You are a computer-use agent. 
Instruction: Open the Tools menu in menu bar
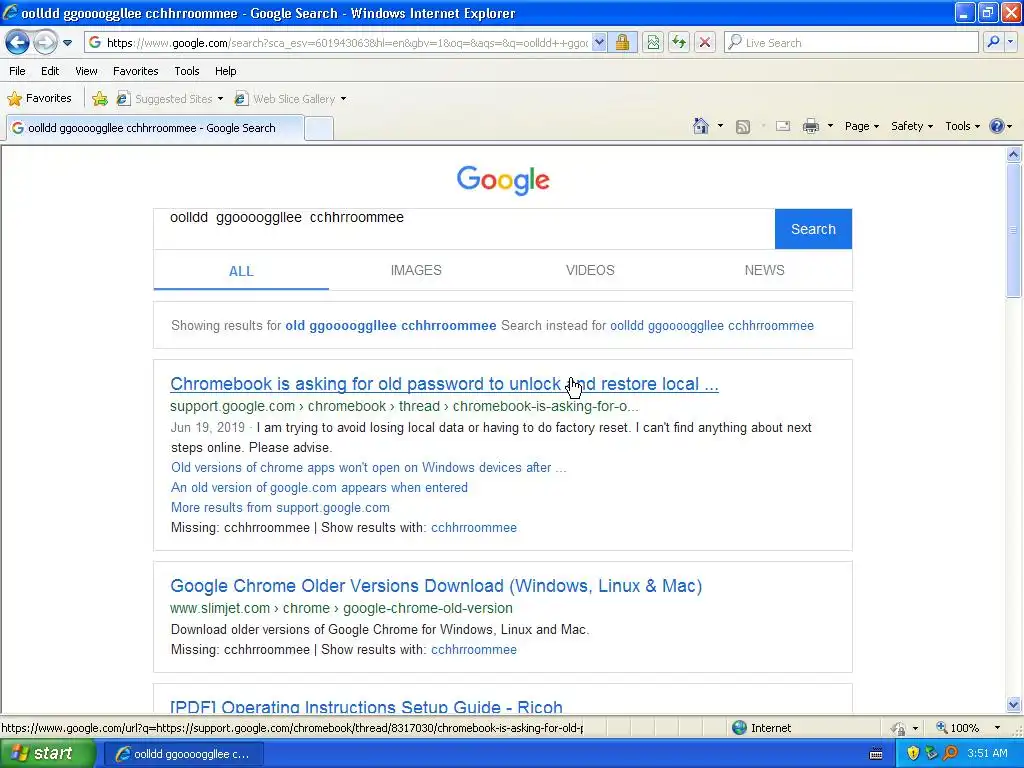(x=187, y=71)
